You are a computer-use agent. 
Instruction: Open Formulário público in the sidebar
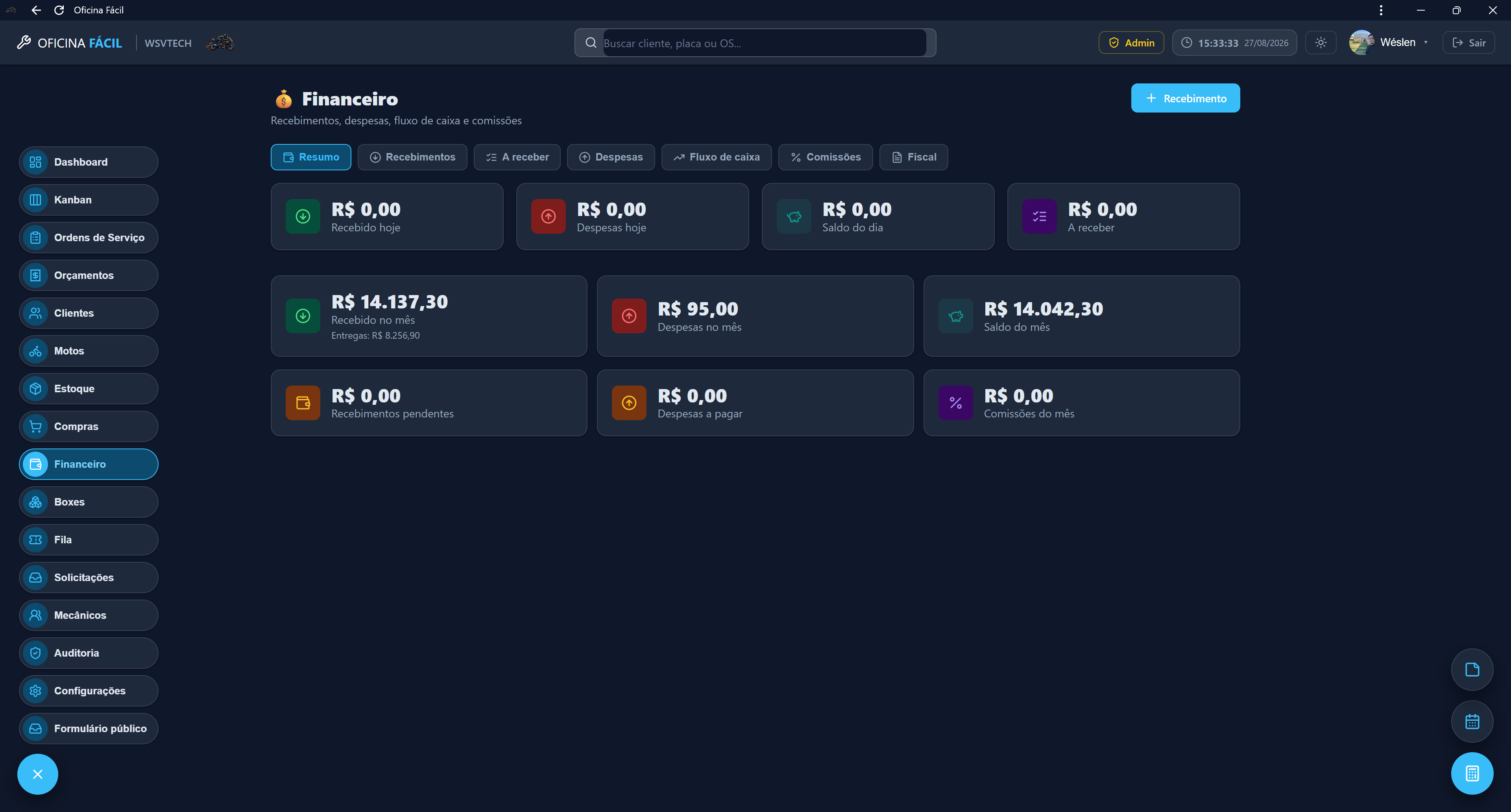(89, 729)
